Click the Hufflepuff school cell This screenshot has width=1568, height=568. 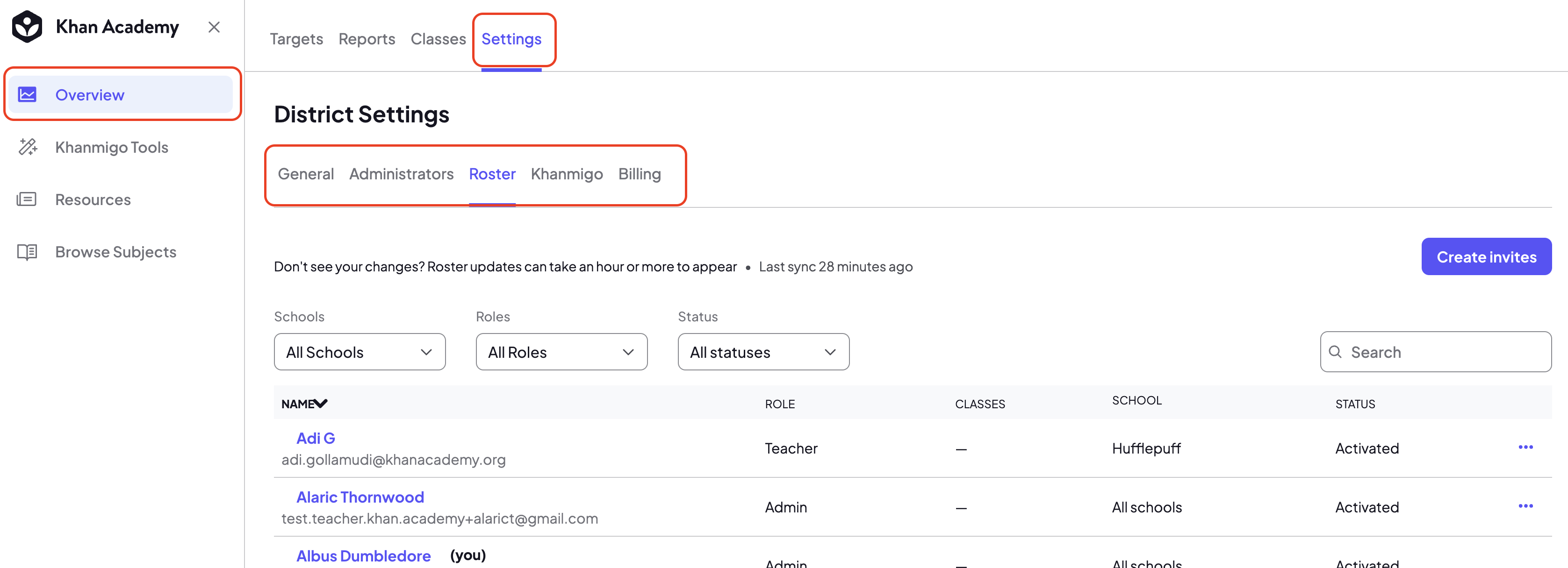1146,448
